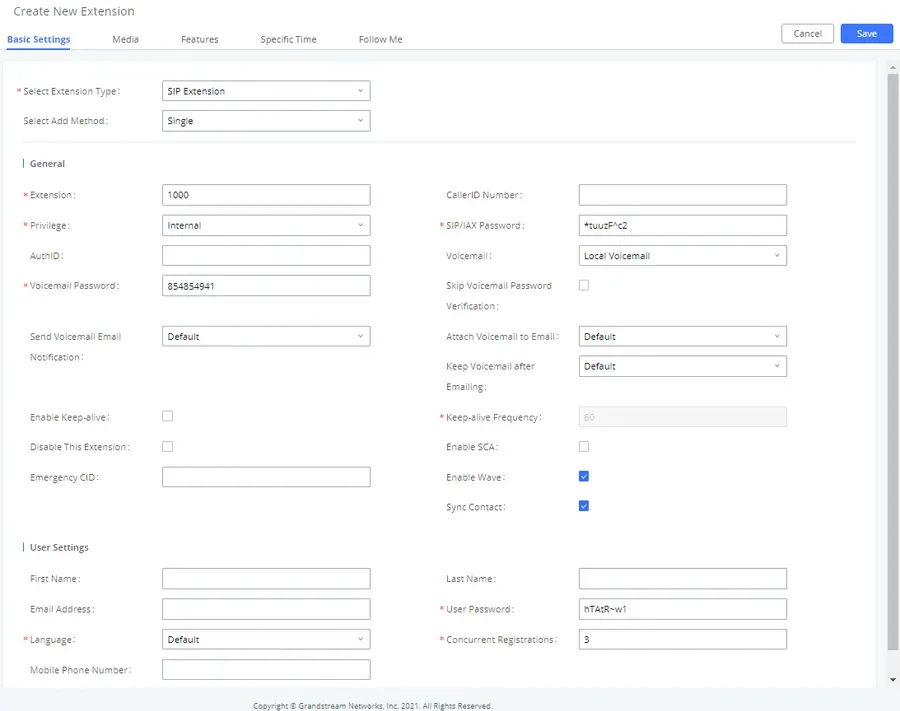This screenshot has height=711, width=900.
Task: Enable the Keep-alive checkbox
Action: point(168,416)
